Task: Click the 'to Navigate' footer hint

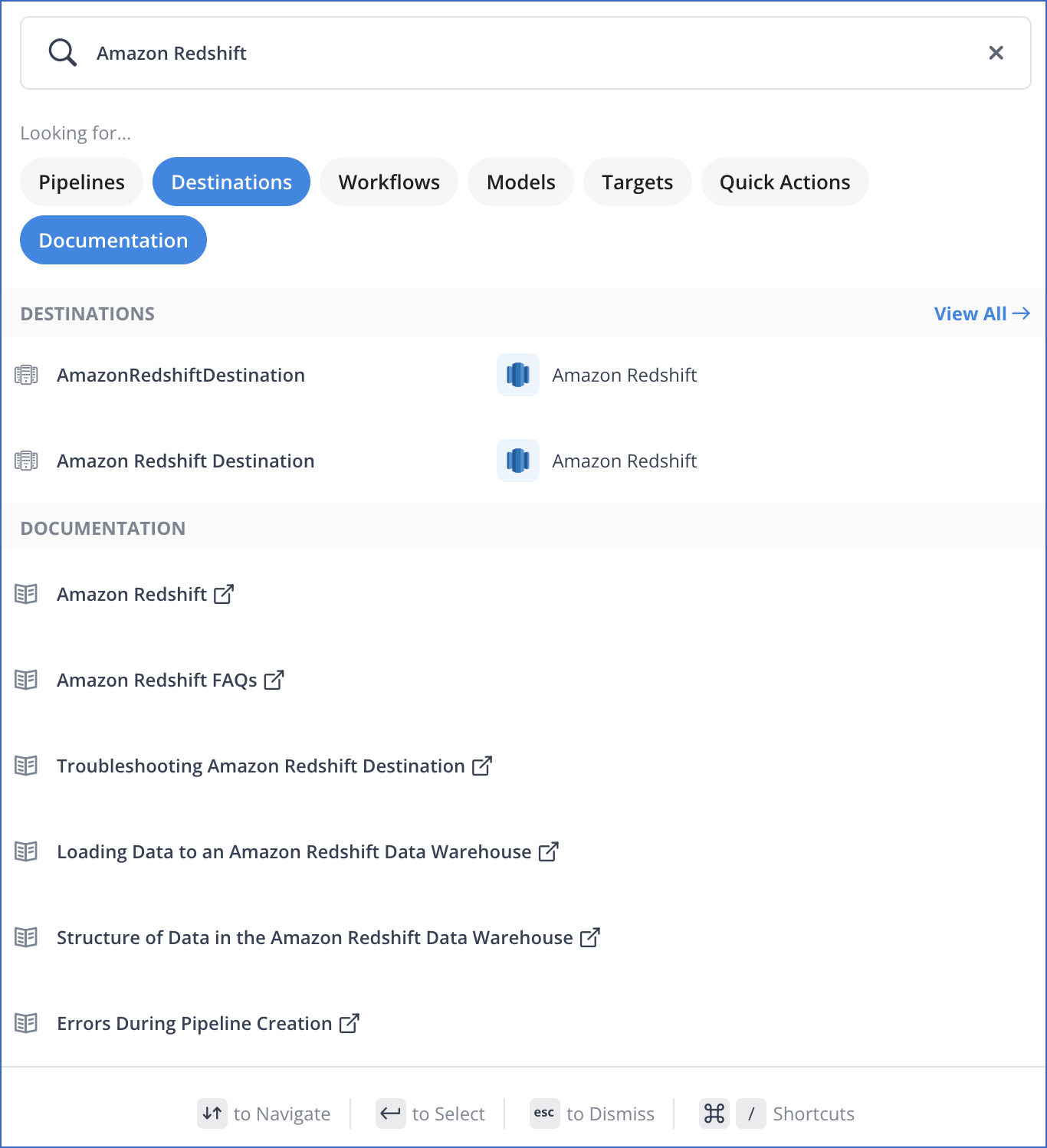Action: click(282, 1114)
